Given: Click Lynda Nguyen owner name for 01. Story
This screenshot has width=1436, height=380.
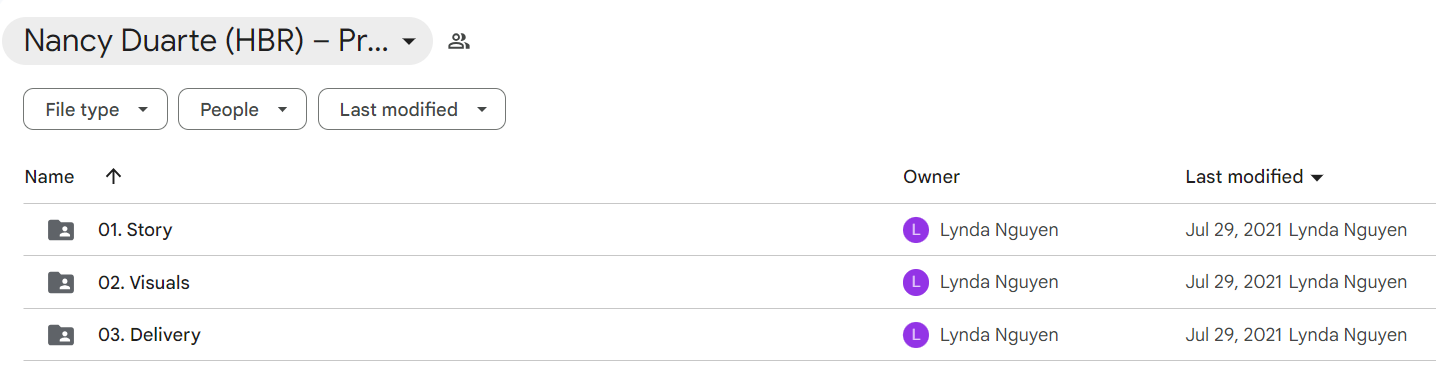Looking at the screenshot, I should (x=999, y=230).
